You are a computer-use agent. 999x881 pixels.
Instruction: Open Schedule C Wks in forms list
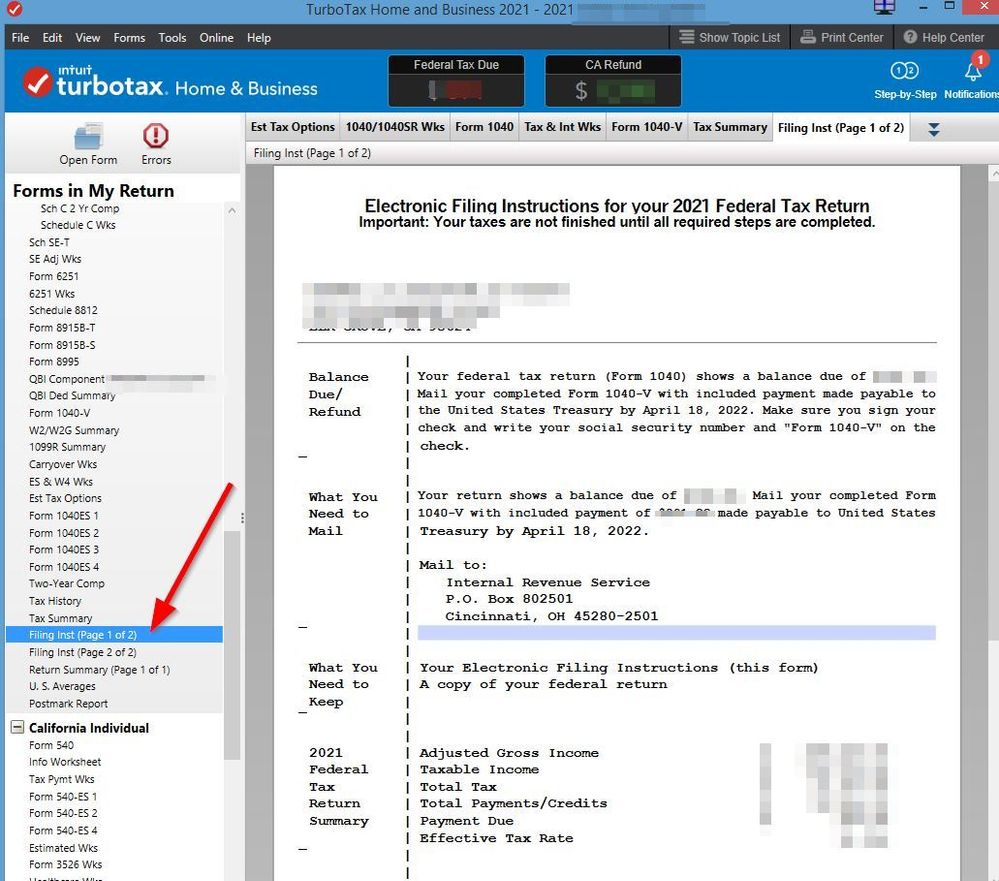point(78,225)
